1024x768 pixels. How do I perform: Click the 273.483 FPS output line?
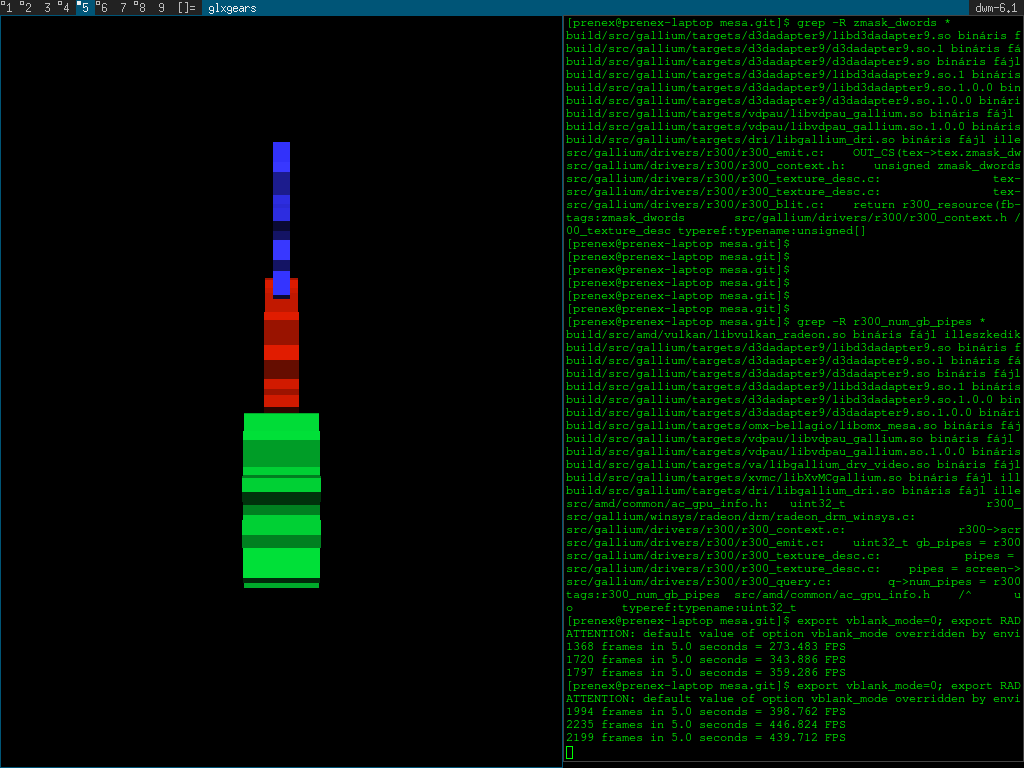click(705, 647)
